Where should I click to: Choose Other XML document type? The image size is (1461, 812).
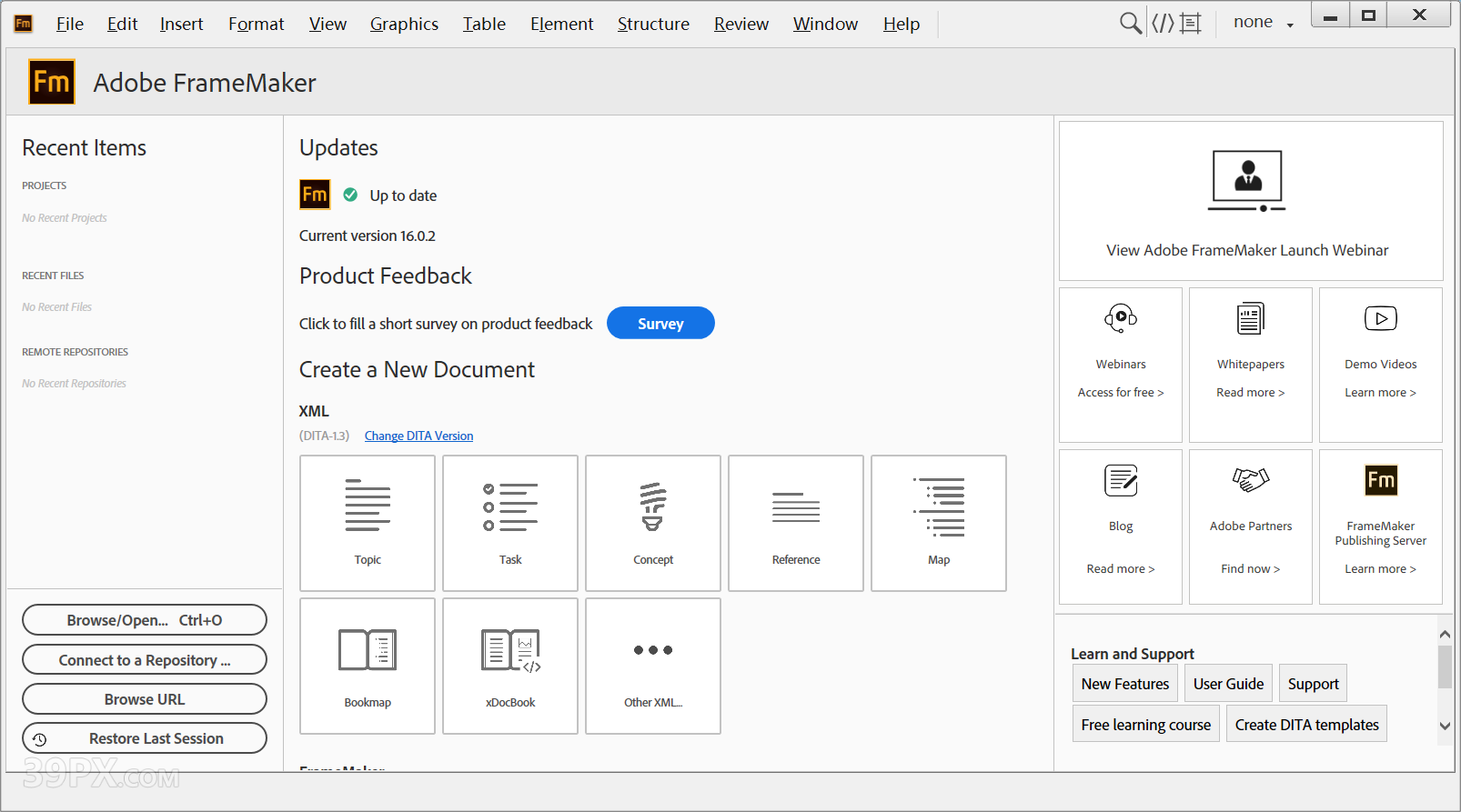click(x=653, y=666)
